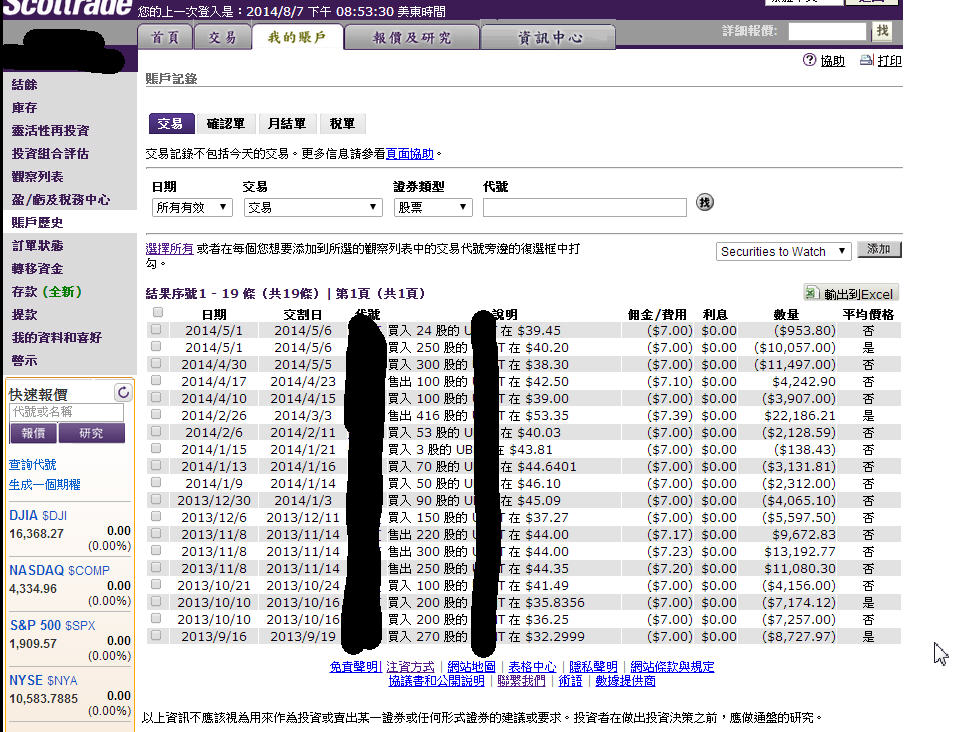Click the 數據提供商 footer link

(625, 681)
